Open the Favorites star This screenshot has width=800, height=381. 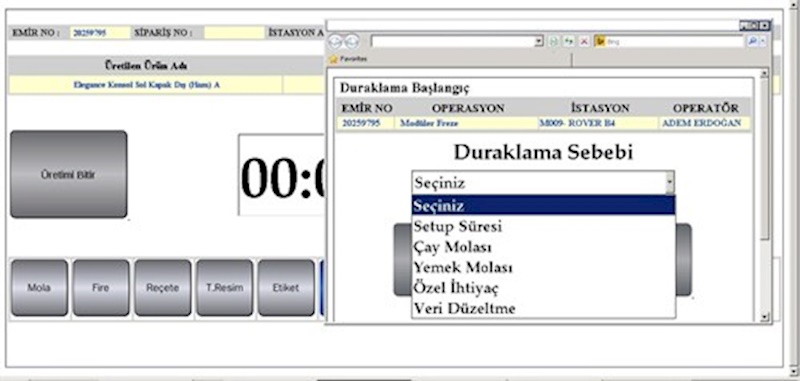click(334, 59)
